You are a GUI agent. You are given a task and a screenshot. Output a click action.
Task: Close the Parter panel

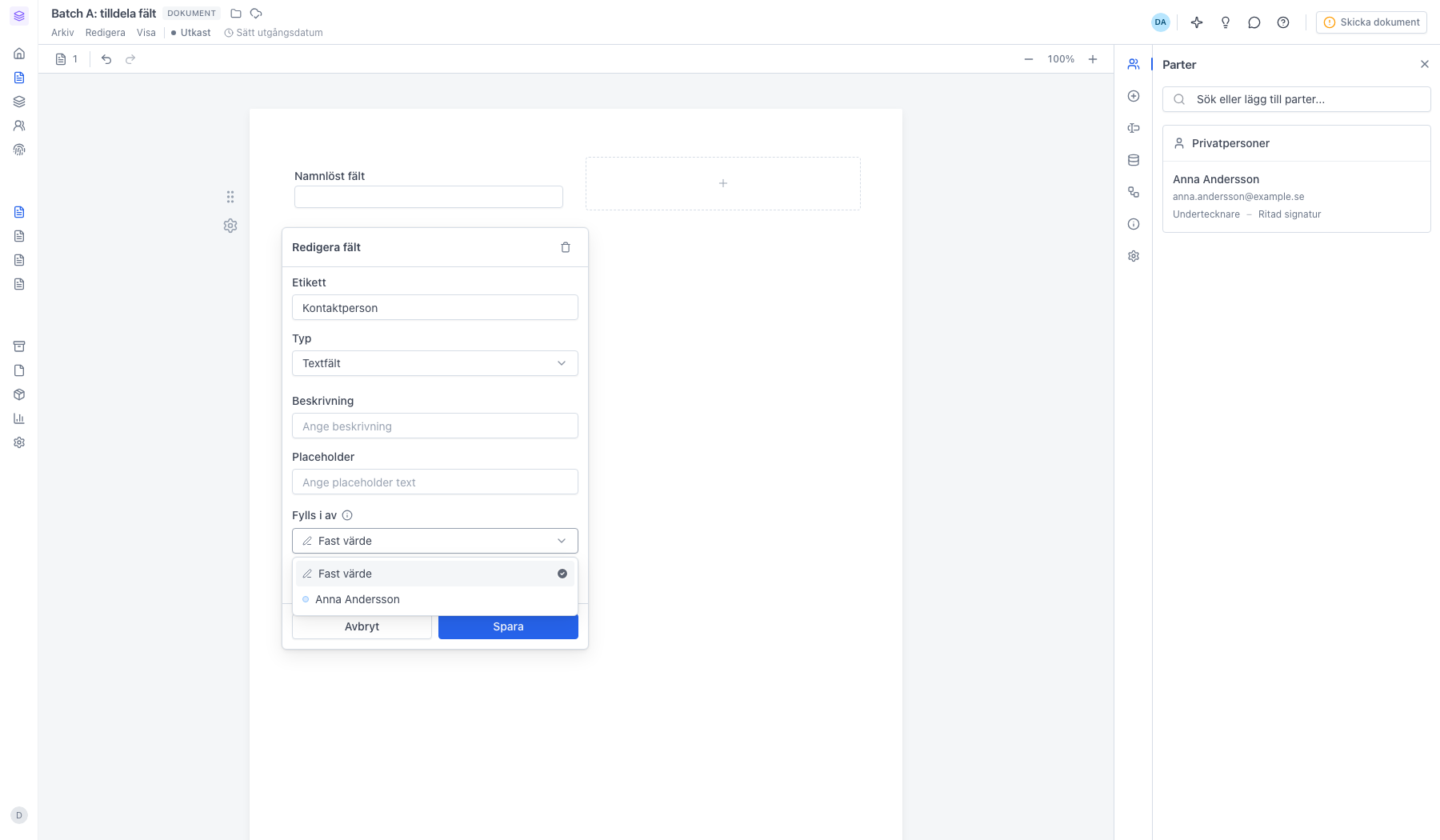1425,64
